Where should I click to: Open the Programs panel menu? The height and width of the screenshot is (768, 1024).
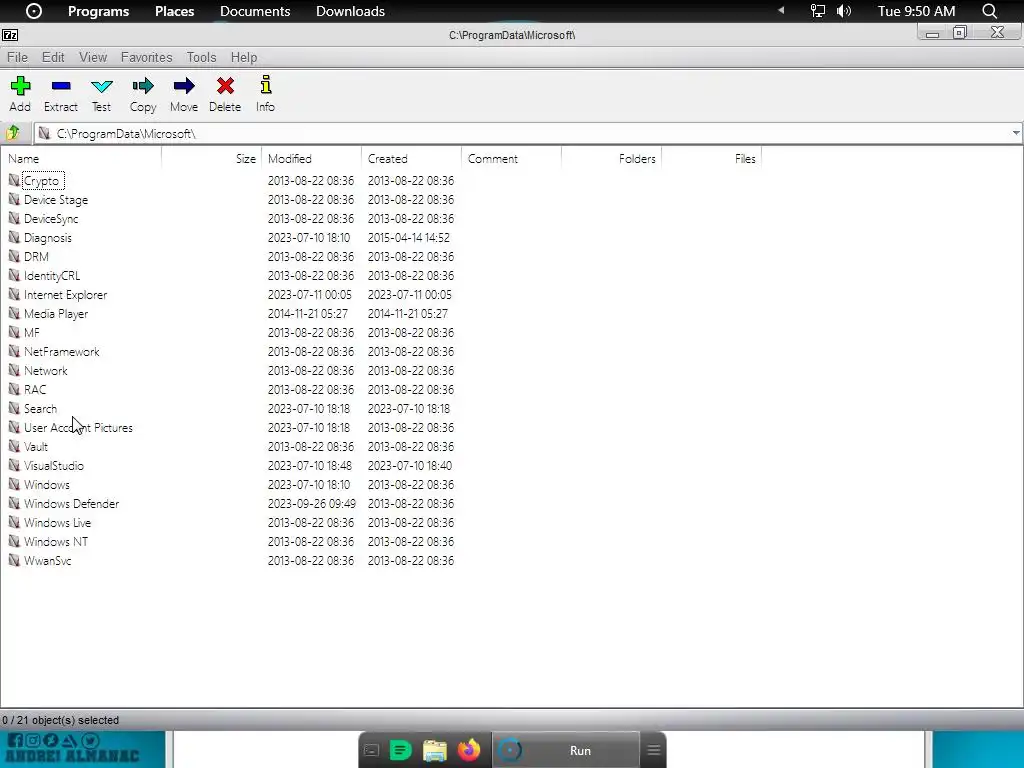pos(99,11)
